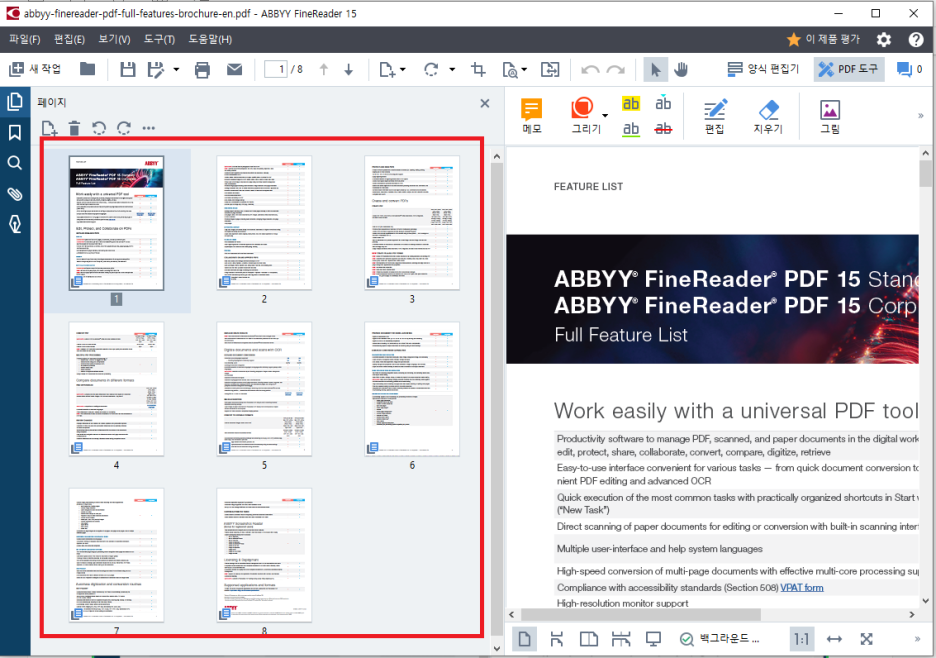The height and width of the screenshot is (658, 936).
Task: Click the Edit (편집) tool in PDF tools
Action: tap(715, 116)
